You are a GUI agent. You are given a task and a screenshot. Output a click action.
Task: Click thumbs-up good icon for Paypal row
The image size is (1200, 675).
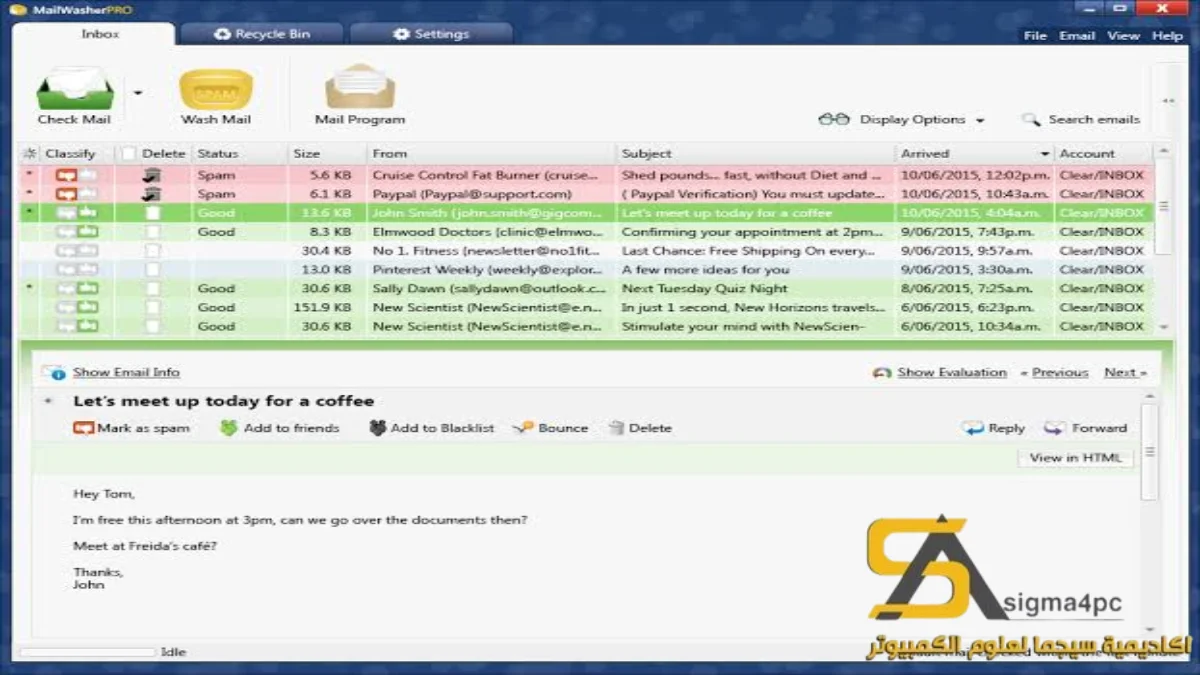(x=88, y=194)
